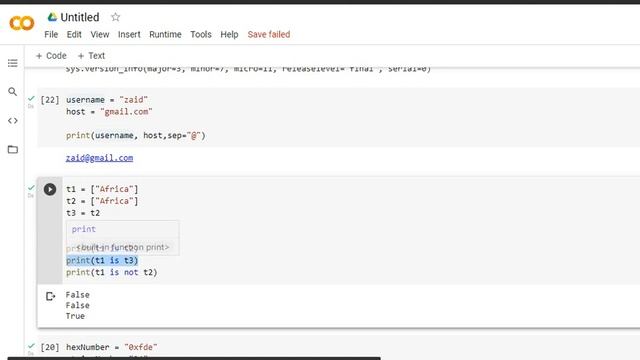The height and width of the screenshot is (360, 640).
Task: Click the t1 = ["Africa"] code line
Action: pyautogui.click(x=102, y=189)
